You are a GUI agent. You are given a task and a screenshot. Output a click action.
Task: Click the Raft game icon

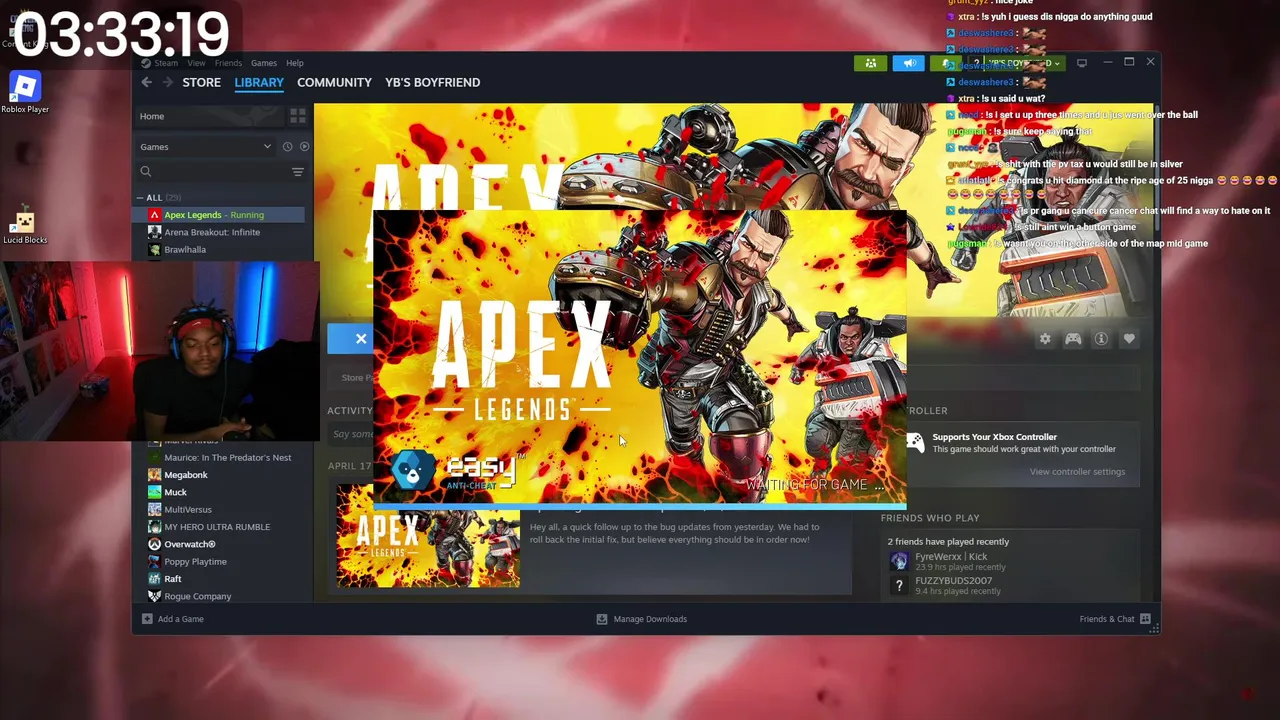pyautogui.click(x=154, y=579)
